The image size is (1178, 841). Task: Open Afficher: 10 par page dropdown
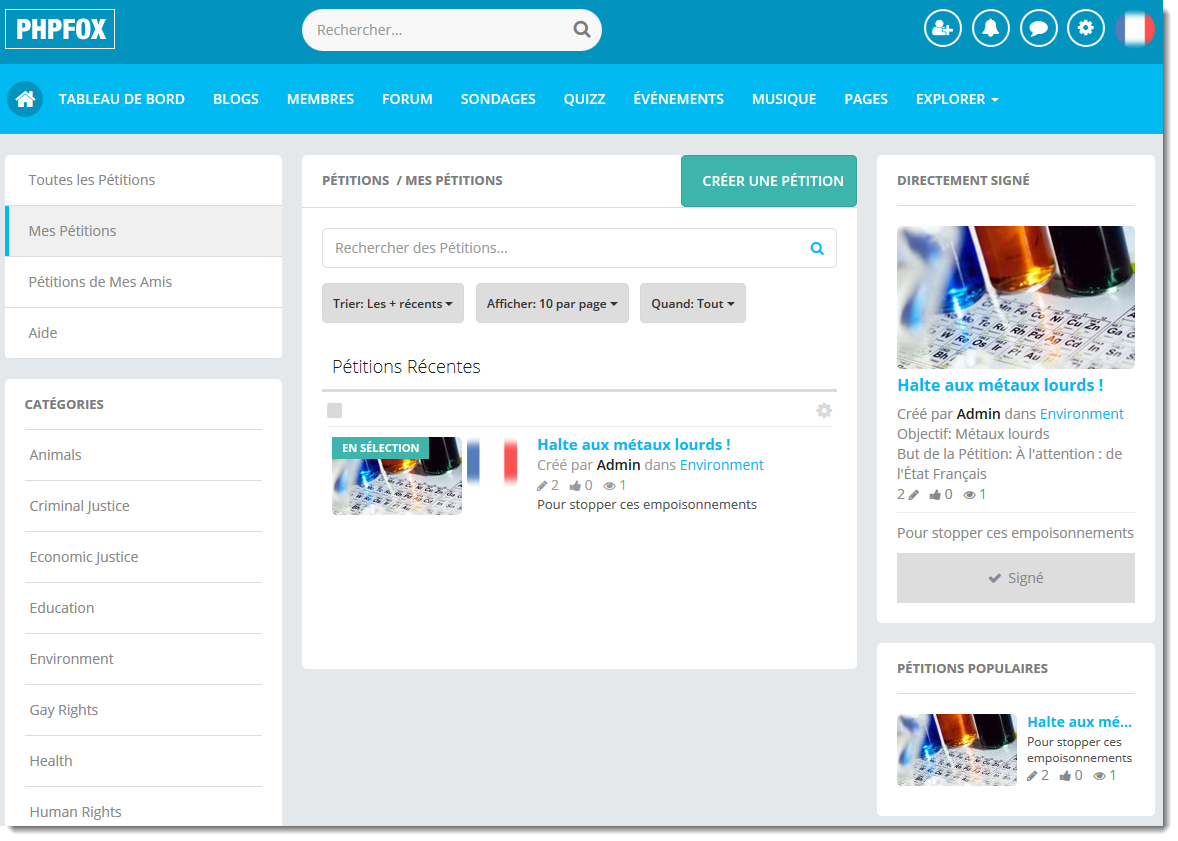point(552,303)
